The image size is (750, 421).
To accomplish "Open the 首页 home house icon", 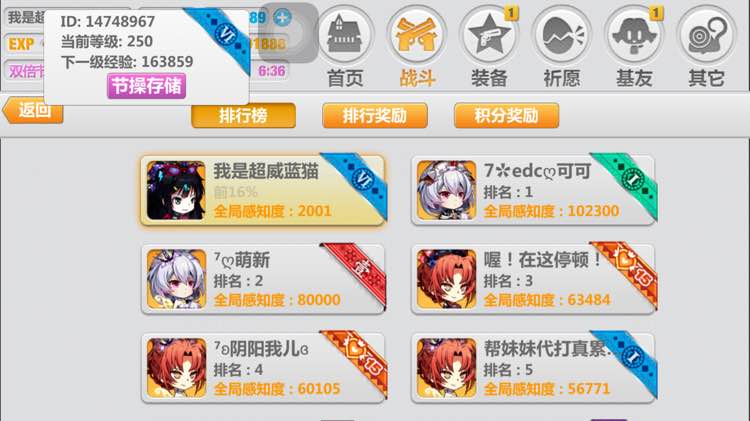I will (344, 35).
